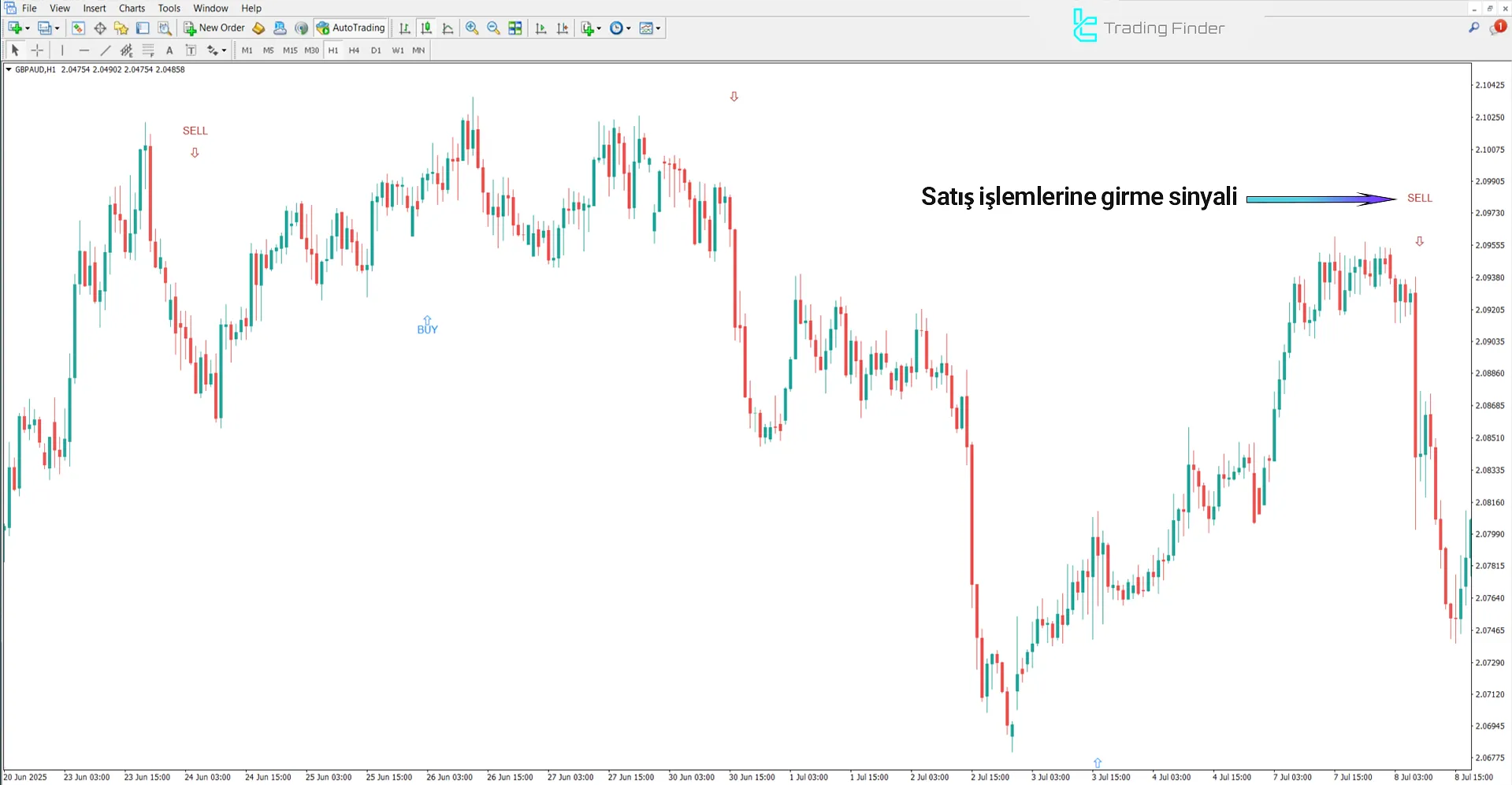The image size is (1512, 785).
Task: Expand the periodicity clock dropdown
Action: tap(621, 28)
